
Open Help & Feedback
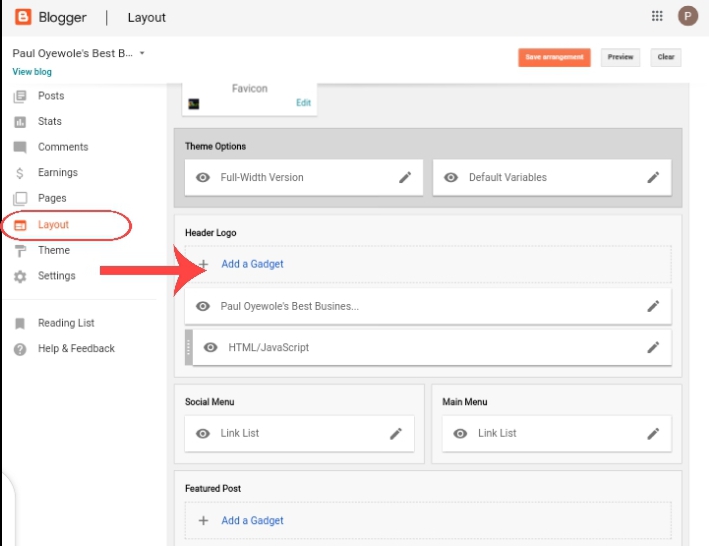tap(76, 348)
